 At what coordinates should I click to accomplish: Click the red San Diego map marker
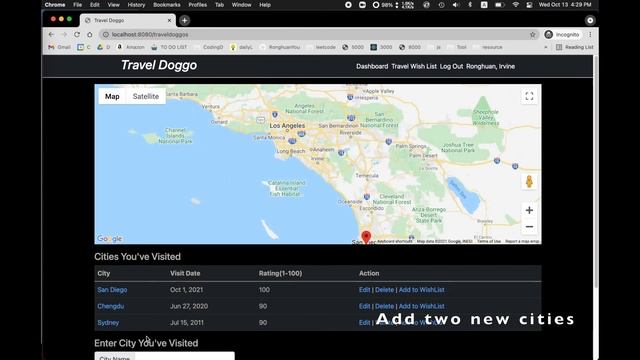[366, 236]
